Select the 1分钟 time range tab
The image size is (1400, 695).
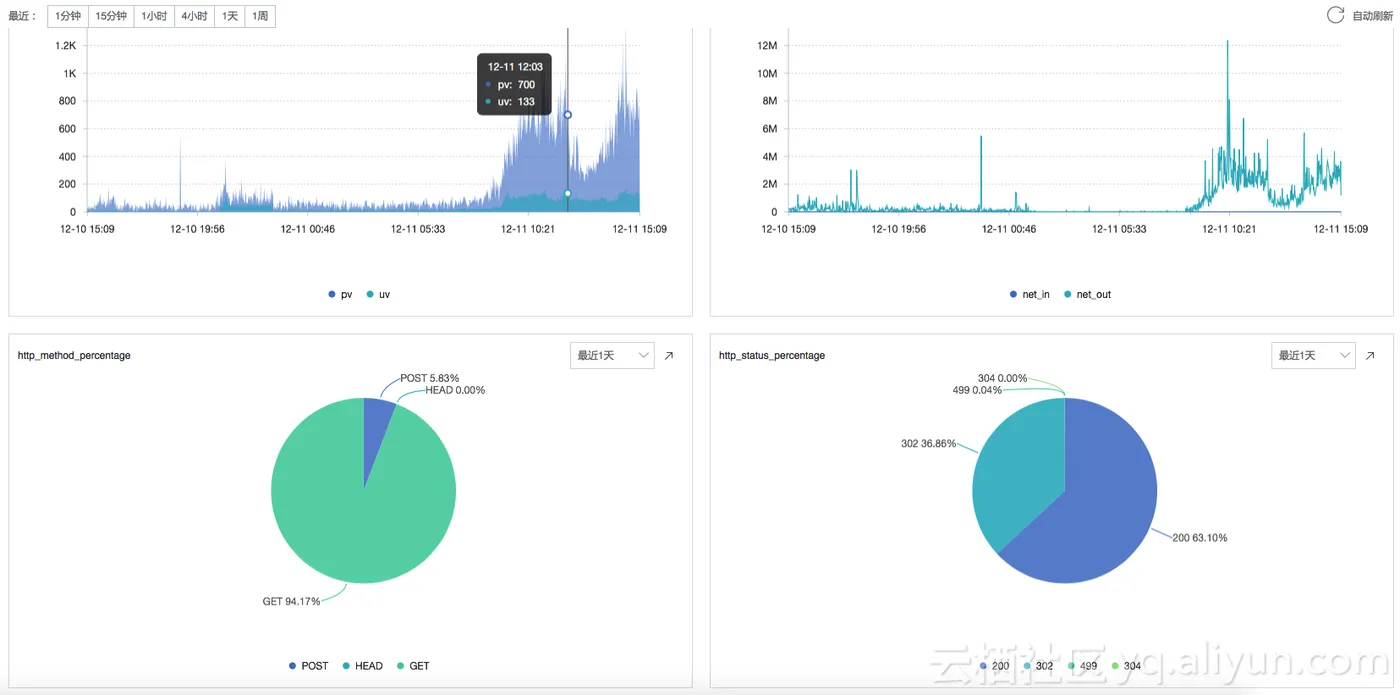68,16
